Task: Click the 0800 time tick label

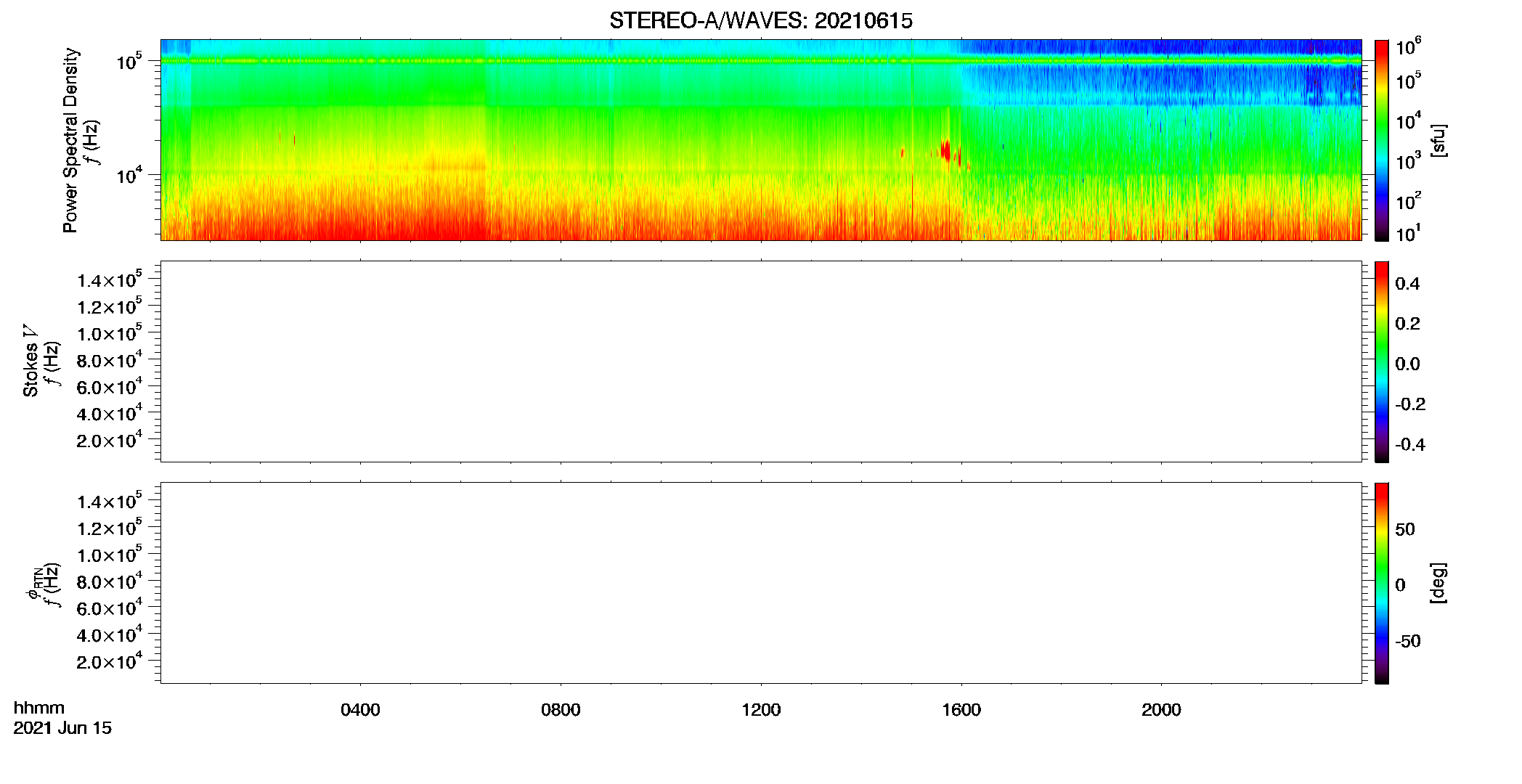Action: (561, 710)
